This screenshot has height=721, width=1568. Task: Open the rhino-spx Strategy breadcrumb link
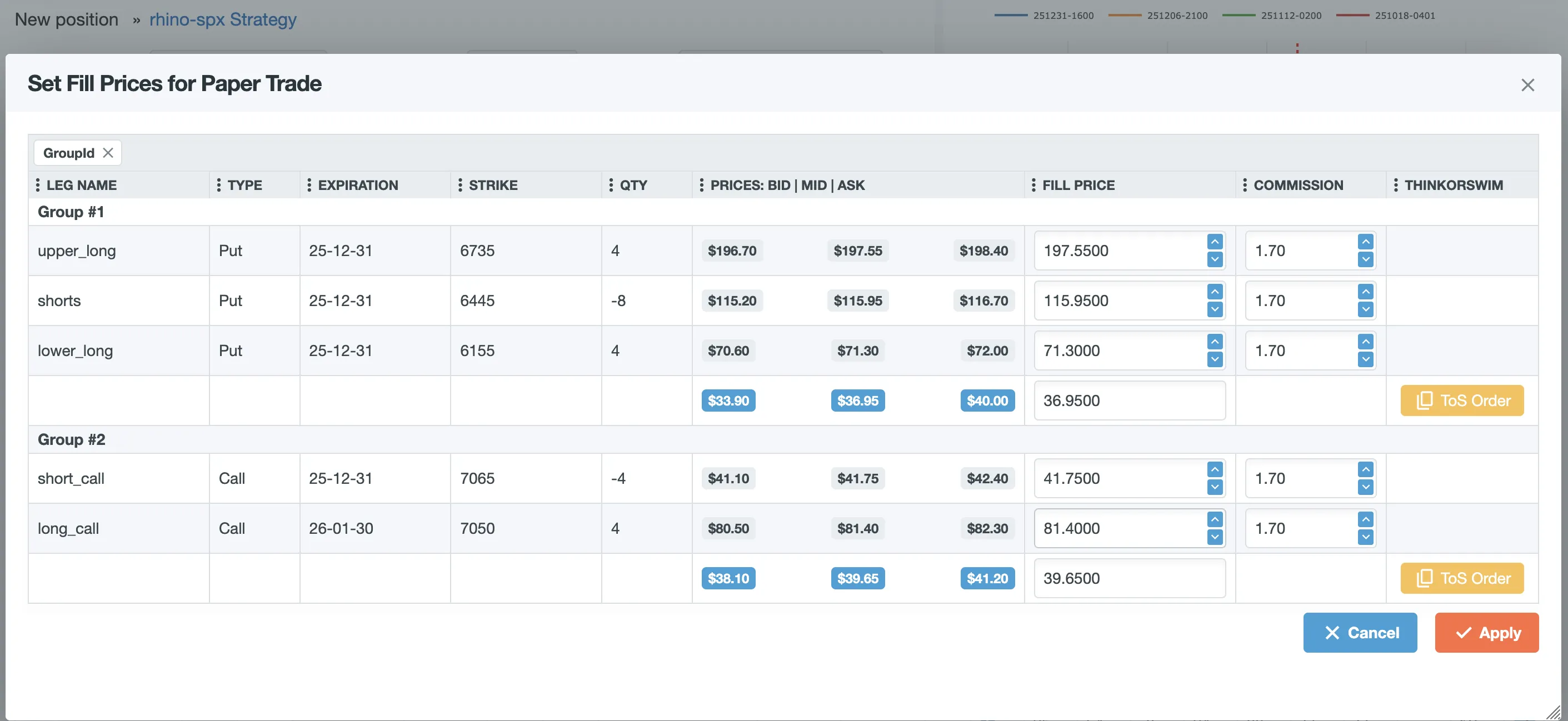pyautogui.click(x=223, y=19)
